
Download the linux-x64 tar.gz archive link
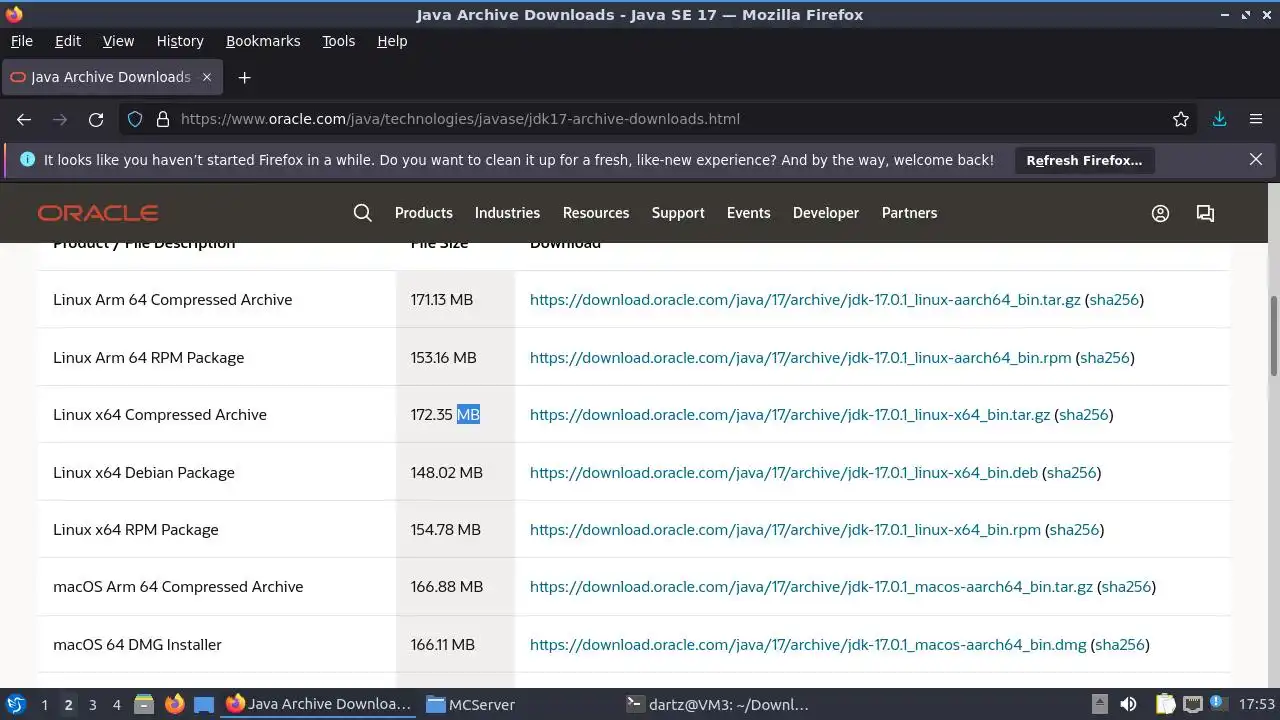point(790,415)
